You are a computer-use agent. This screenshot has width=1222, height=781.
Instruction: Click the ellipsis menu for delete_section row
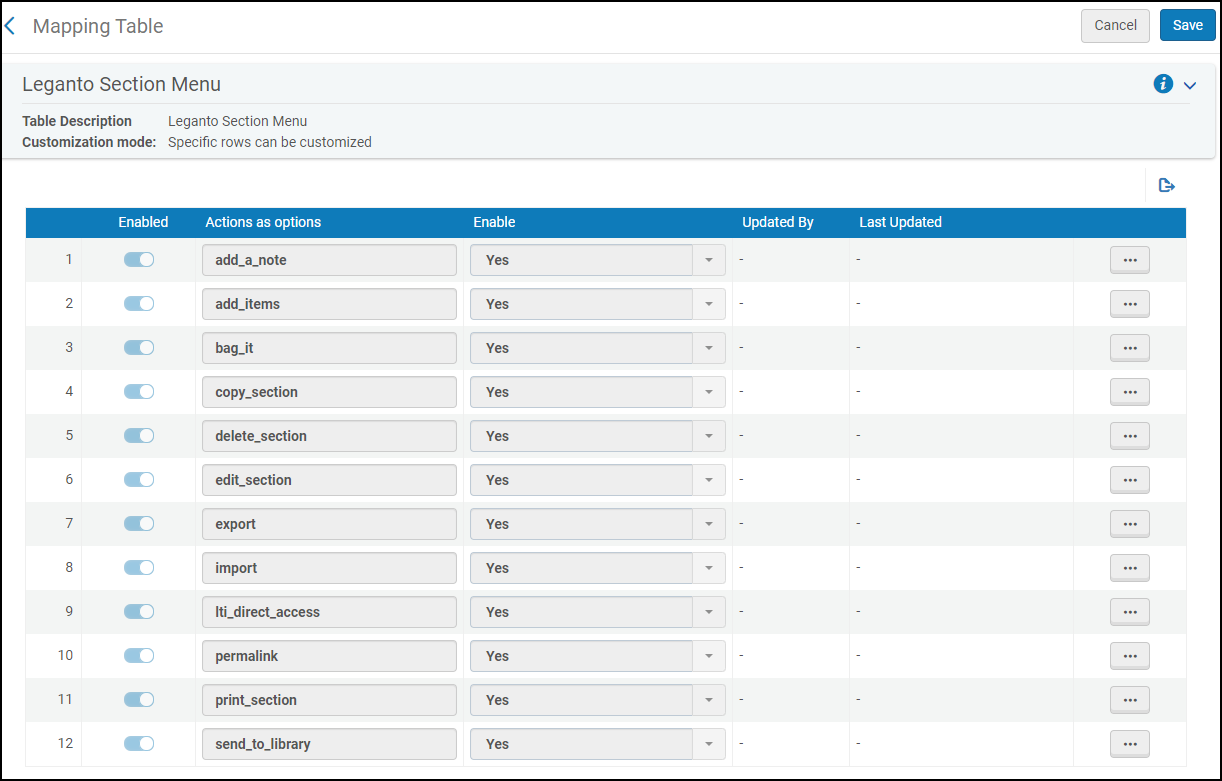click(1129, 436)
